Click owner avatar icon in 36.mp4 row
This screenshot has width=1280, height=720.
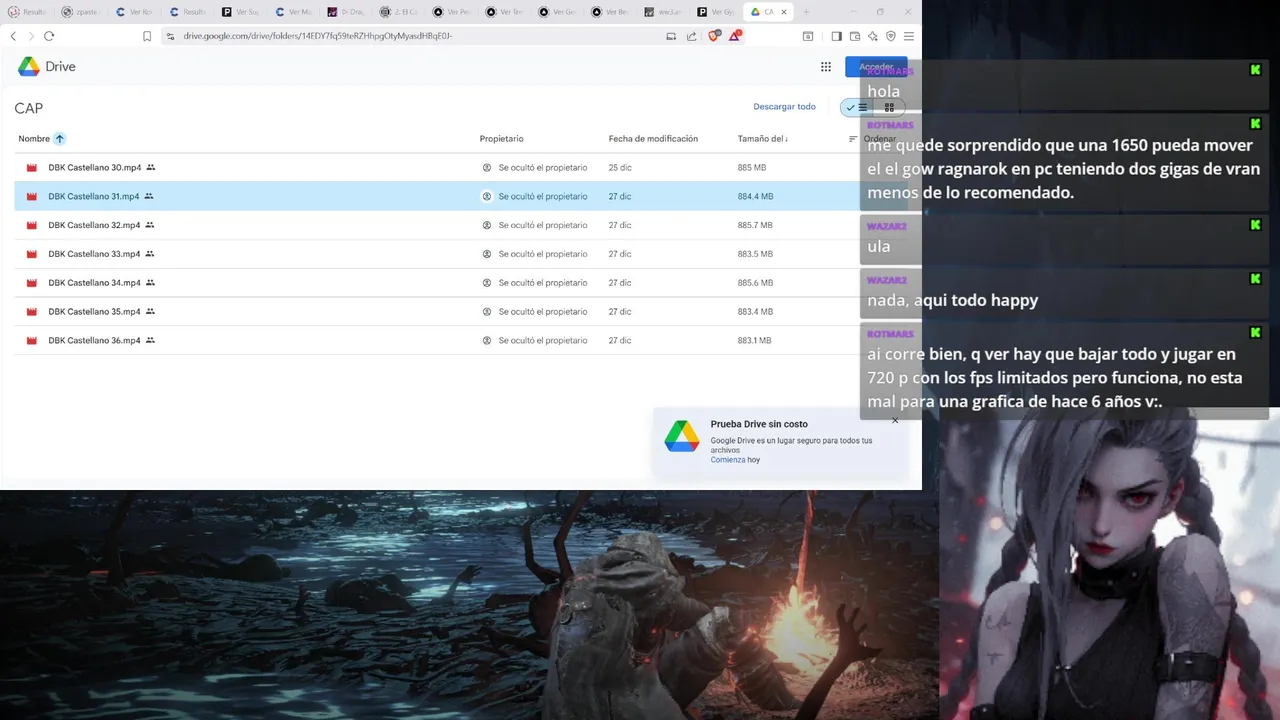pyautogui.click(x=487, y=340)
